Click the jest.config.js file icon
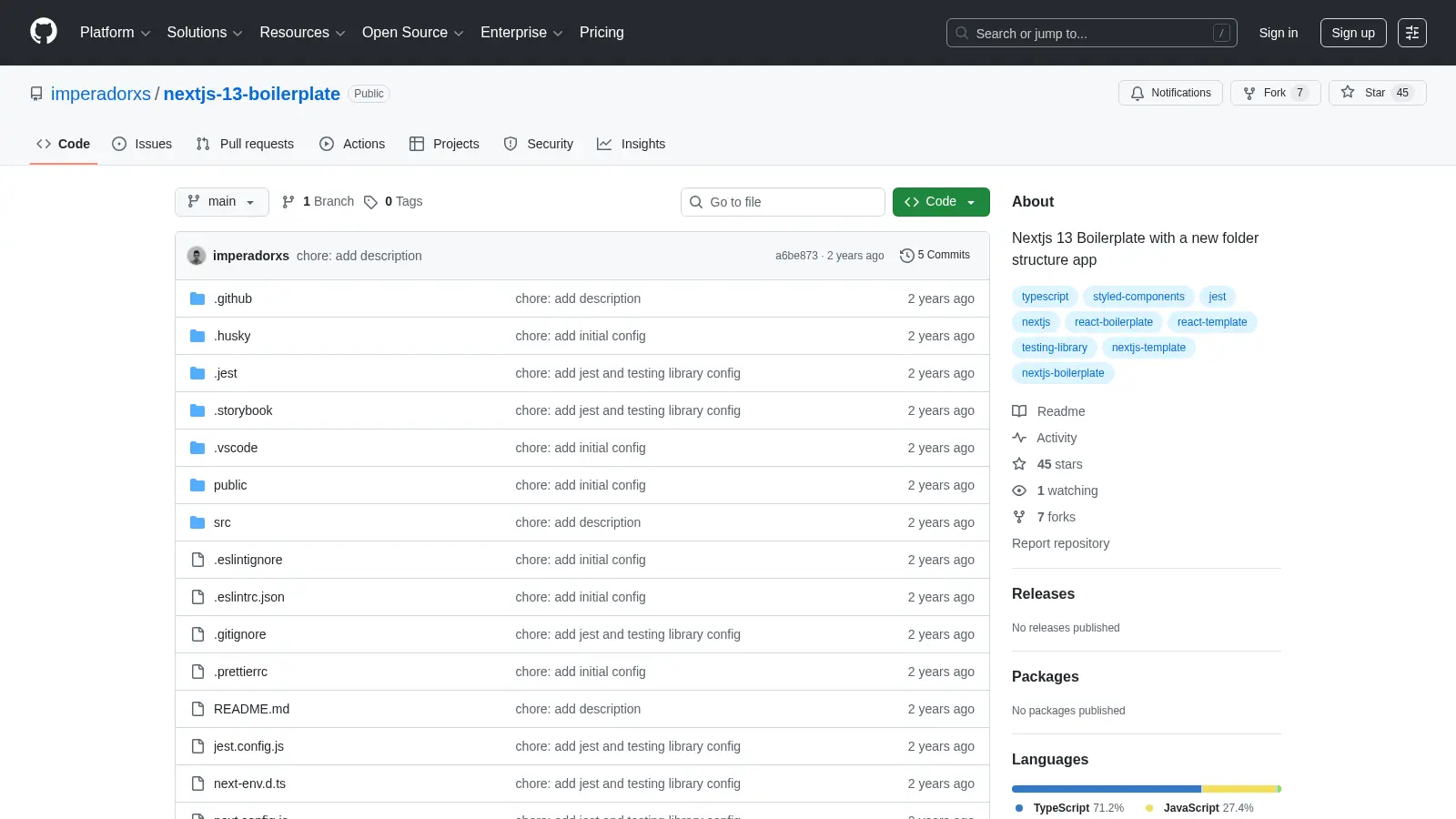1456x819 pixels. [x=197, y=746]
